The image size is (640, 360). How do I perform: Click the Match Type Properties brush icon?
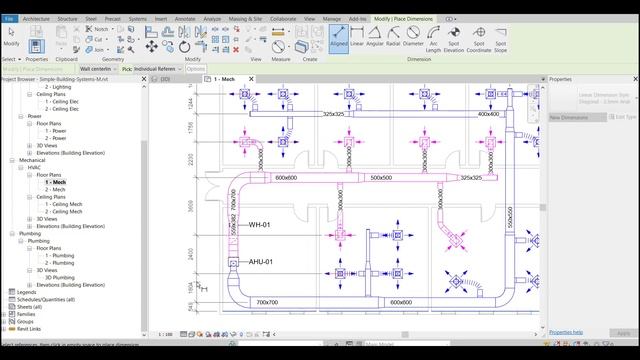[x=76, y=49]
